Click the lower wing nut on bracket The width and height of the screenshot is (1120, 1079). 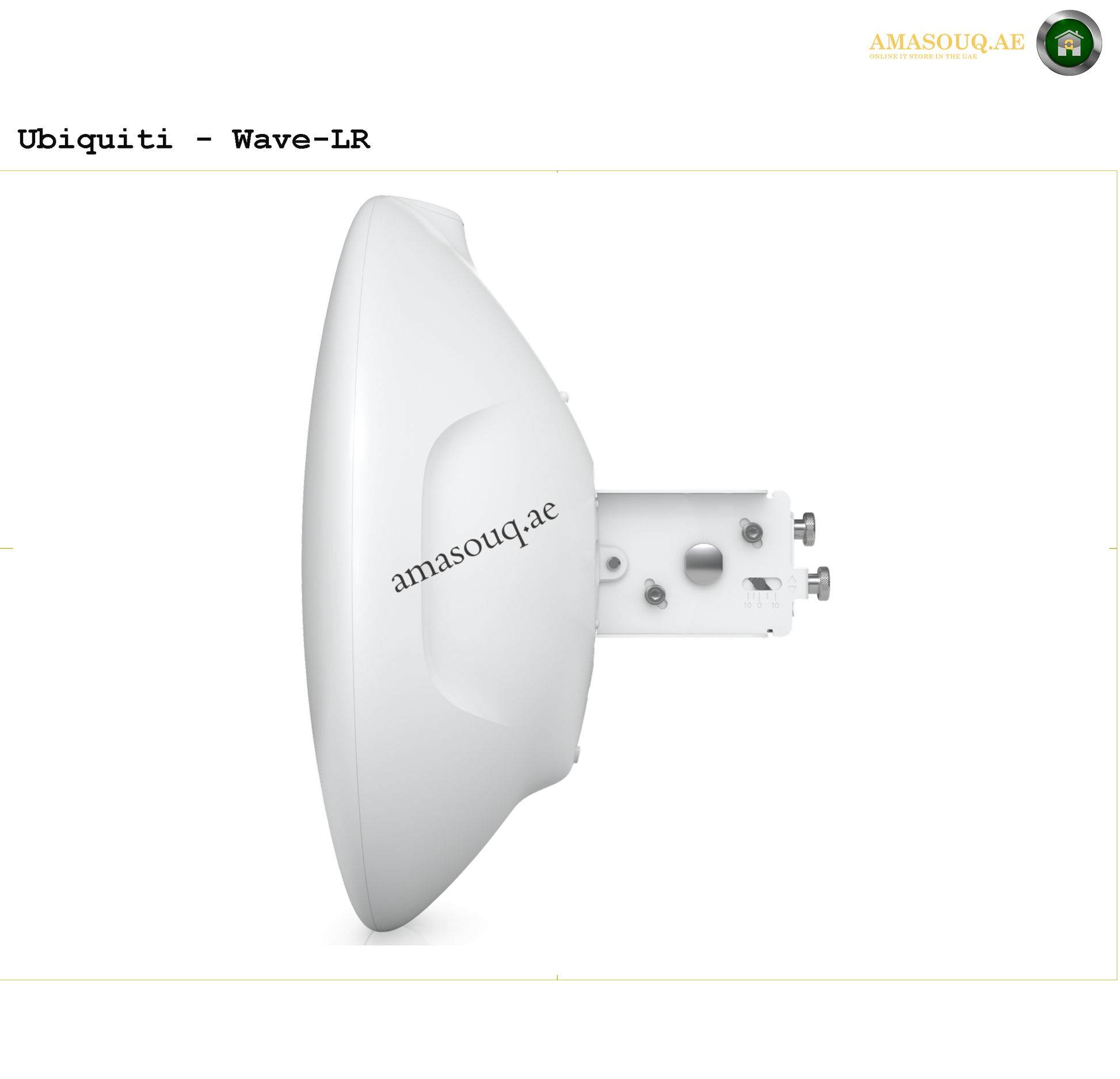tap(655, 593)
